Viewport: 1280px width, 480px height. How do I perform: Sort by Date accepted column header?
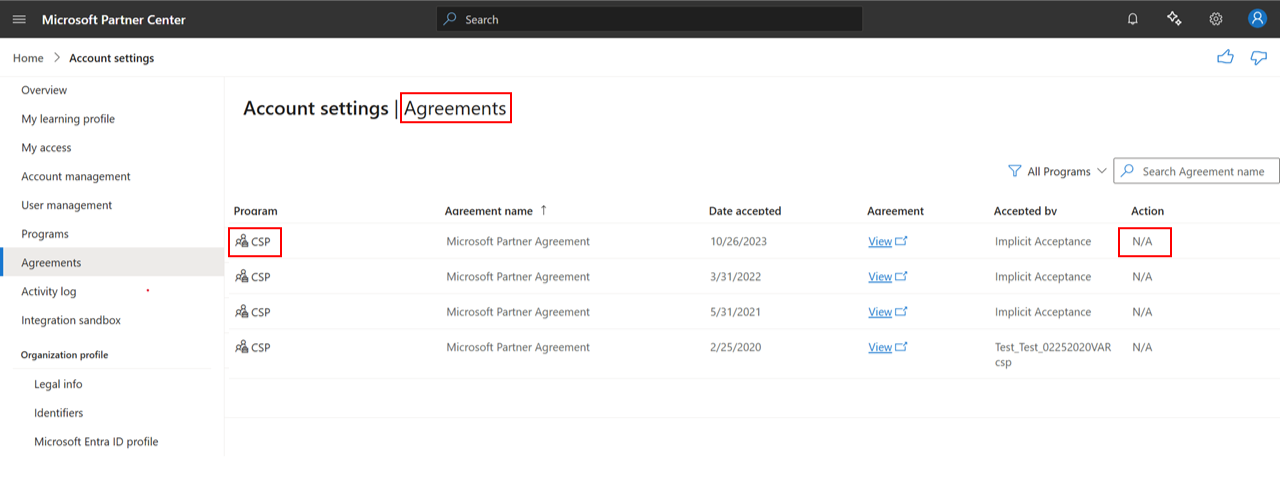coord(744,211)
